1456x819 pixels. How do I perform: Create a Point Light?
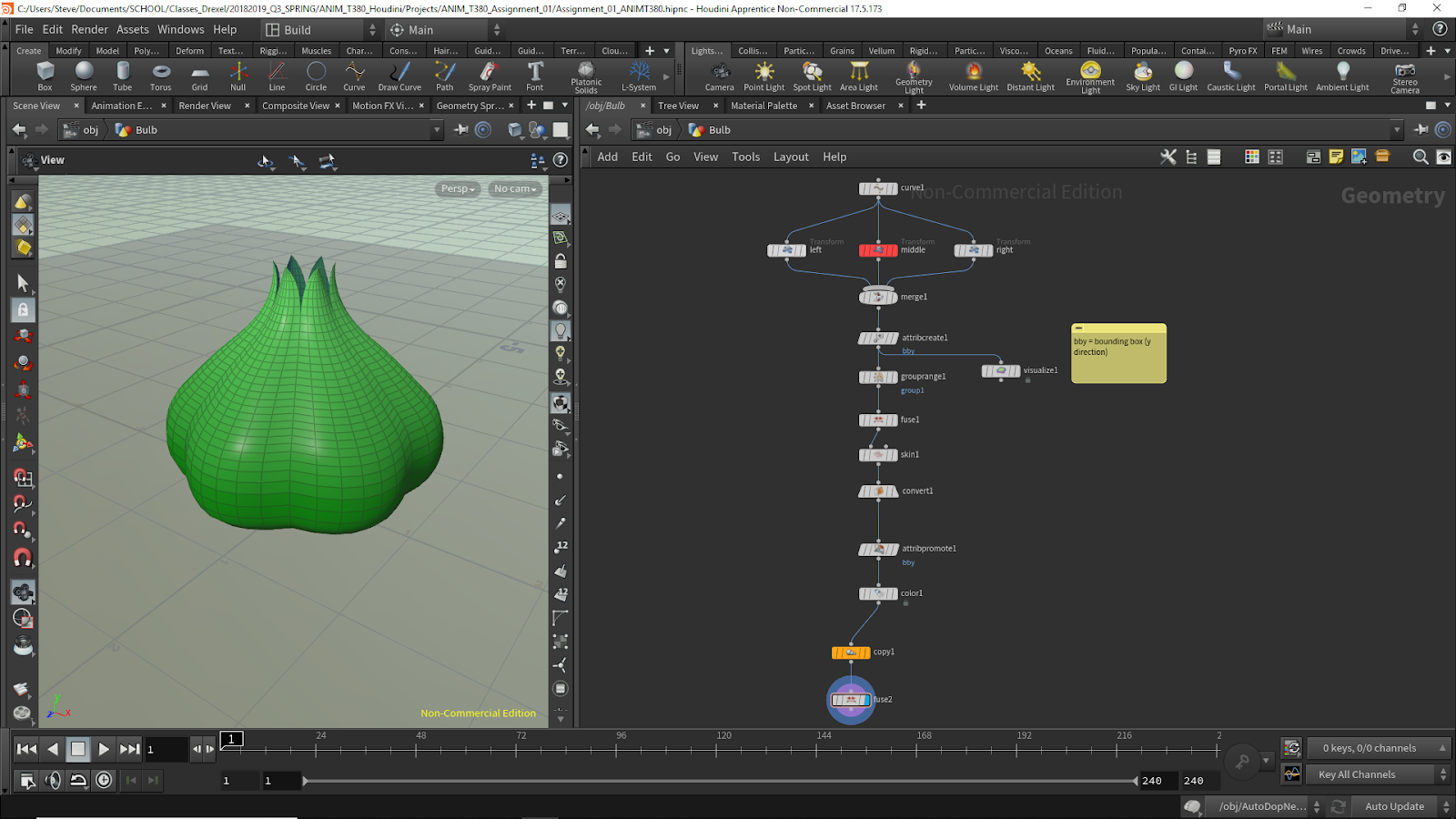pyautogui.click(x=764, y=76)
